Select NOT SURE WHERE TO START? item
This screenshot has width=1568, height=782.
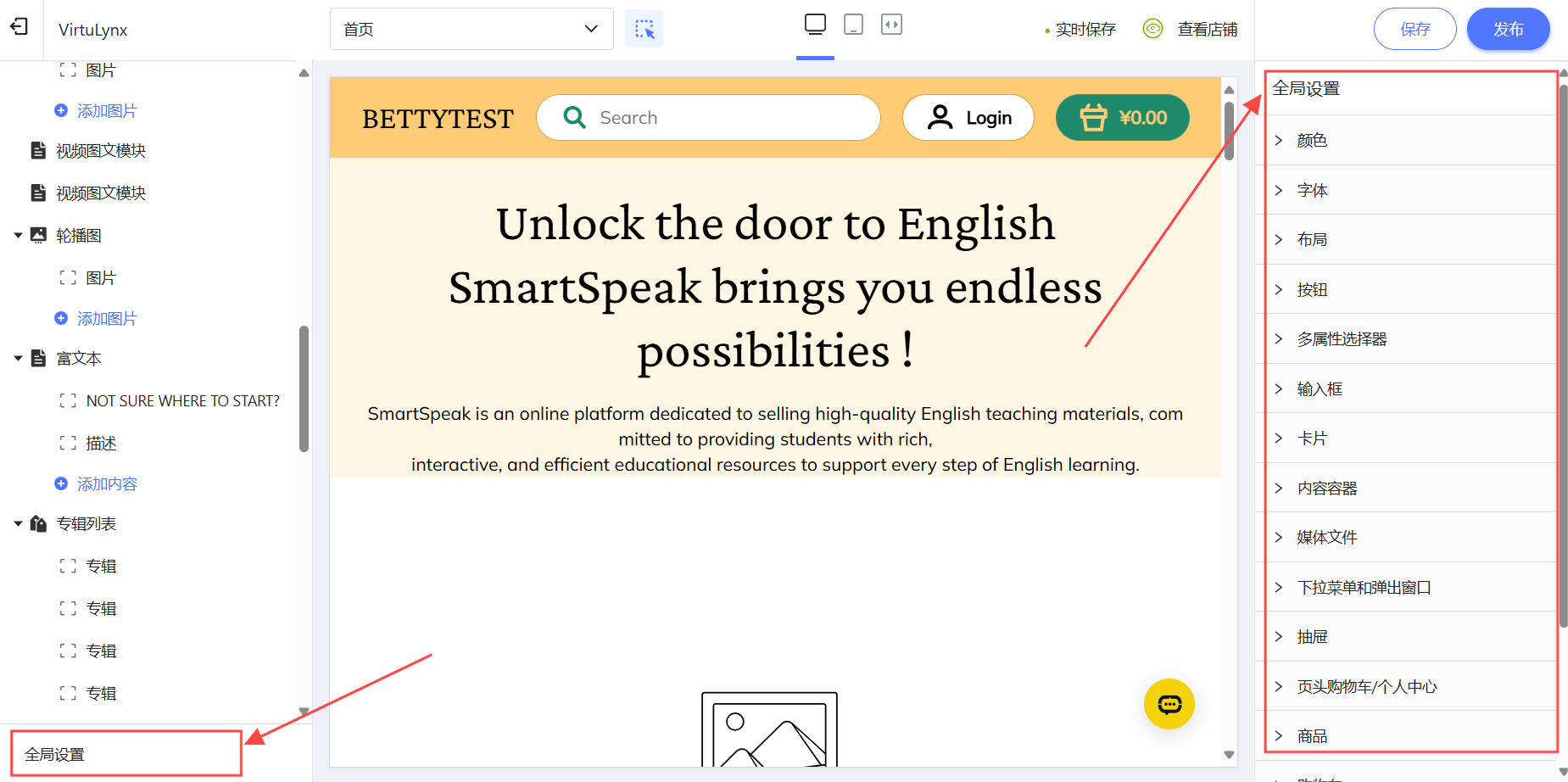[x=183, y=400]
